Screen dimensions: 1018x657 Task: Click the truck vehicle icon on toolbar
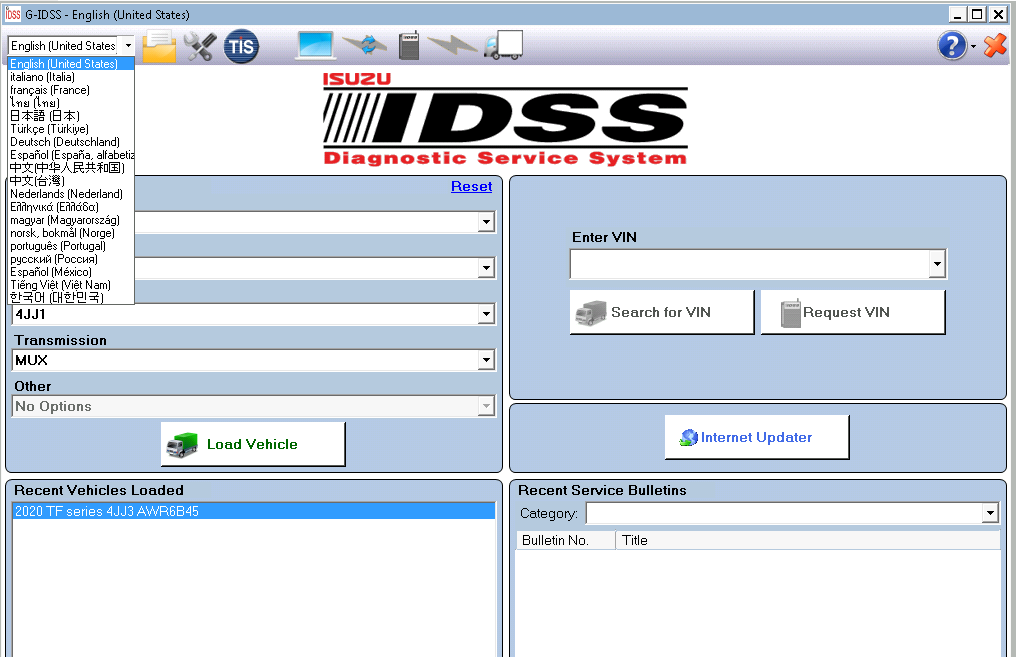pyautogui.click(x=503, y=45)
